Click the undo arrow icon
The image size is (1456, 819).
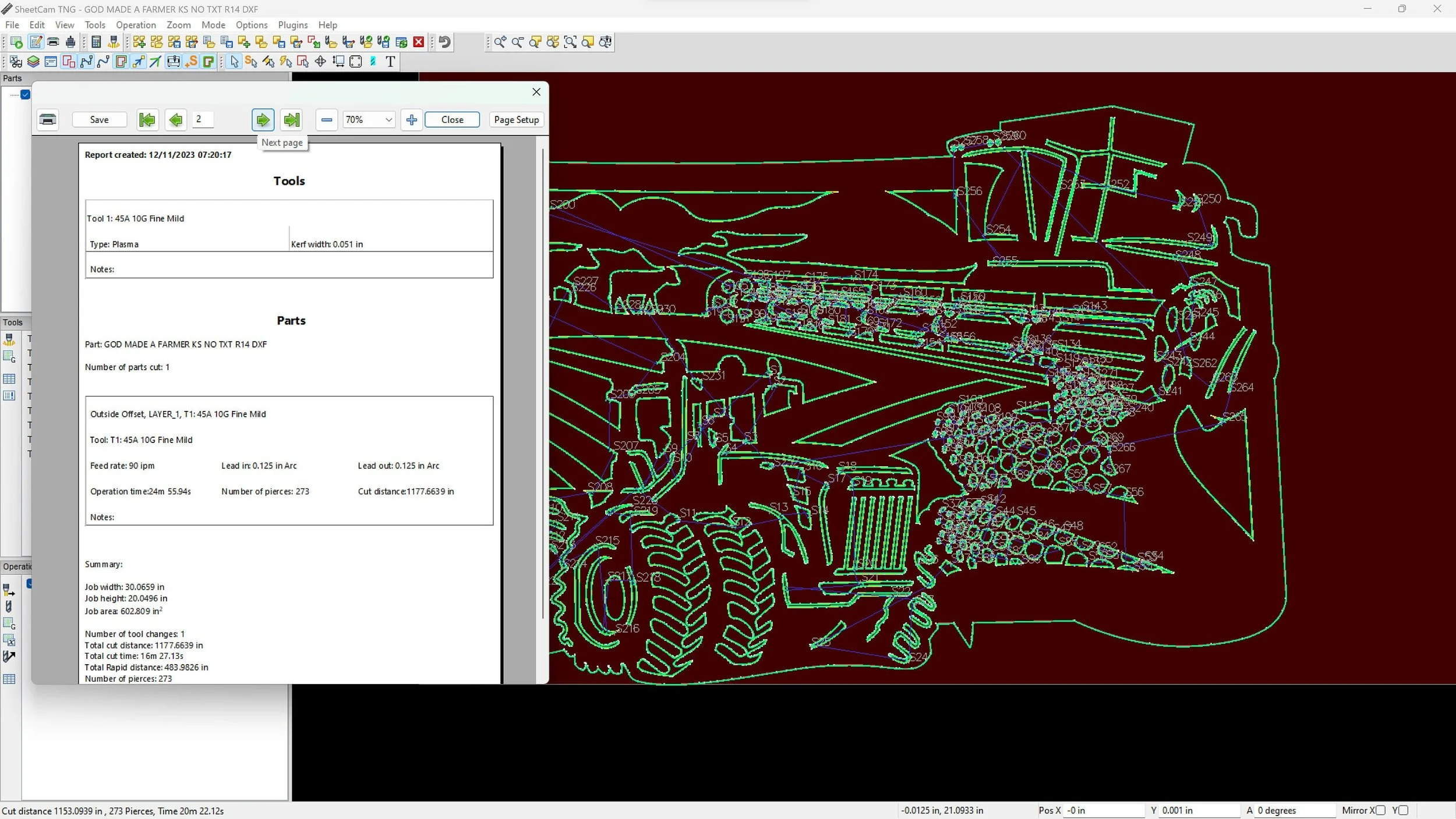coord(445,42)
